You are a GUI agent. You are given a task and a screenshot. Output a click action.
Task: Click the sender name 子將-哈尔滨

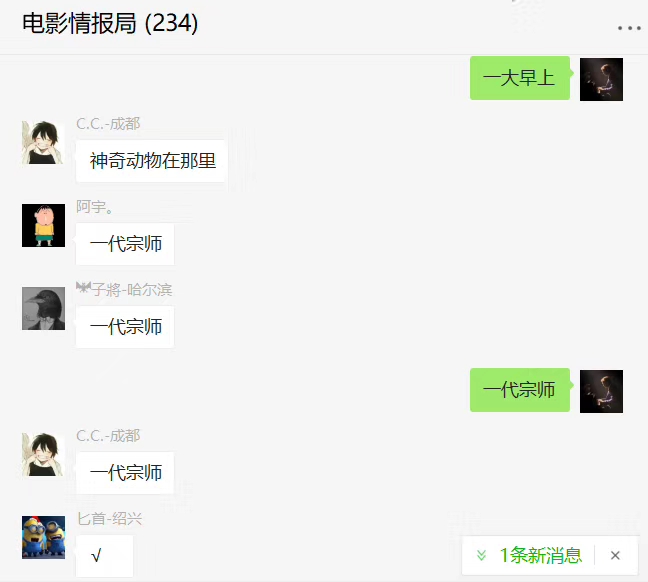pyautogui.click(x=124, y=289)
